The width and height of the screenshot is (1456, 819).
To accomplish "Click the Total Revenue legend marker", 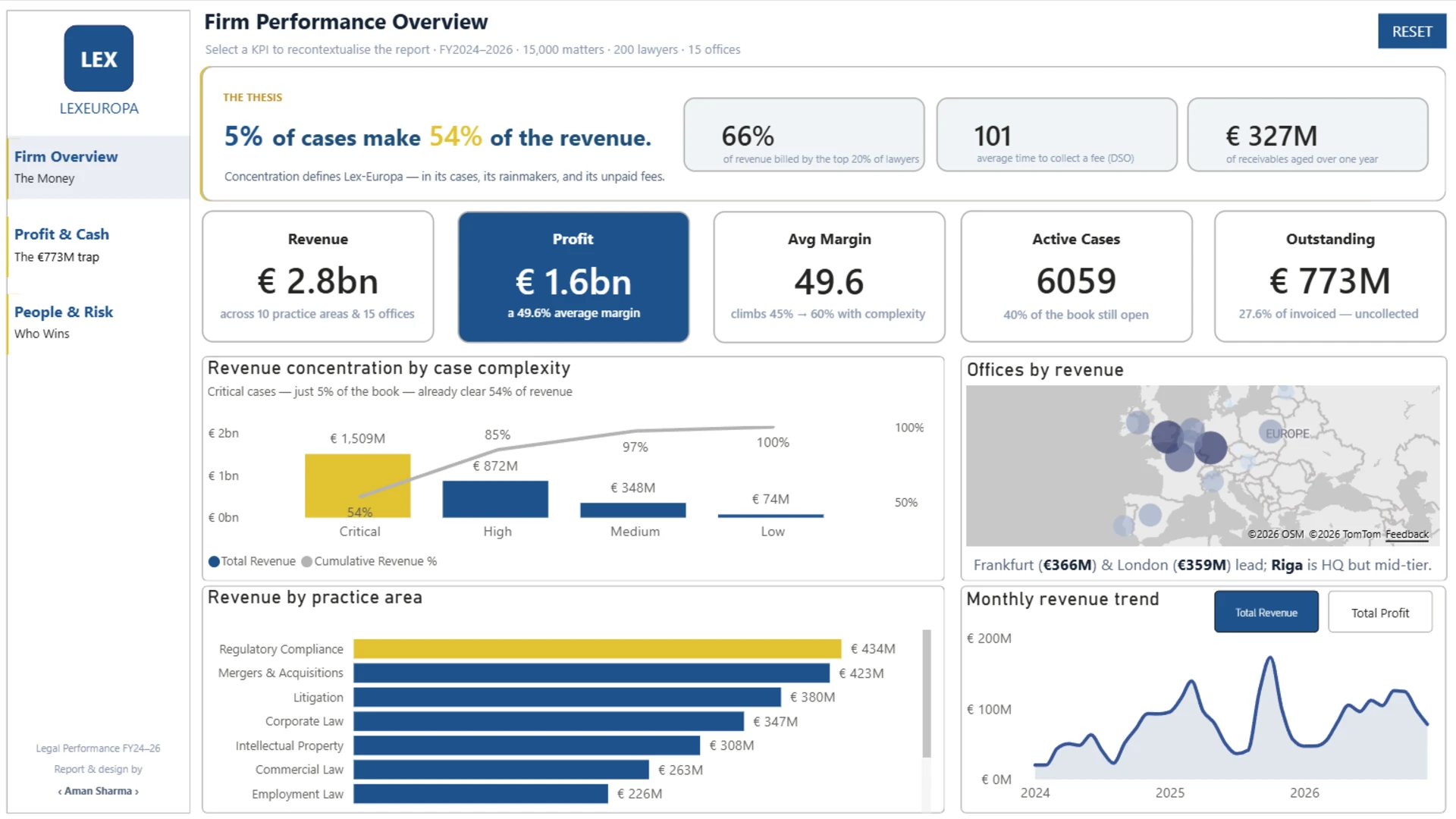I will 214,562.
